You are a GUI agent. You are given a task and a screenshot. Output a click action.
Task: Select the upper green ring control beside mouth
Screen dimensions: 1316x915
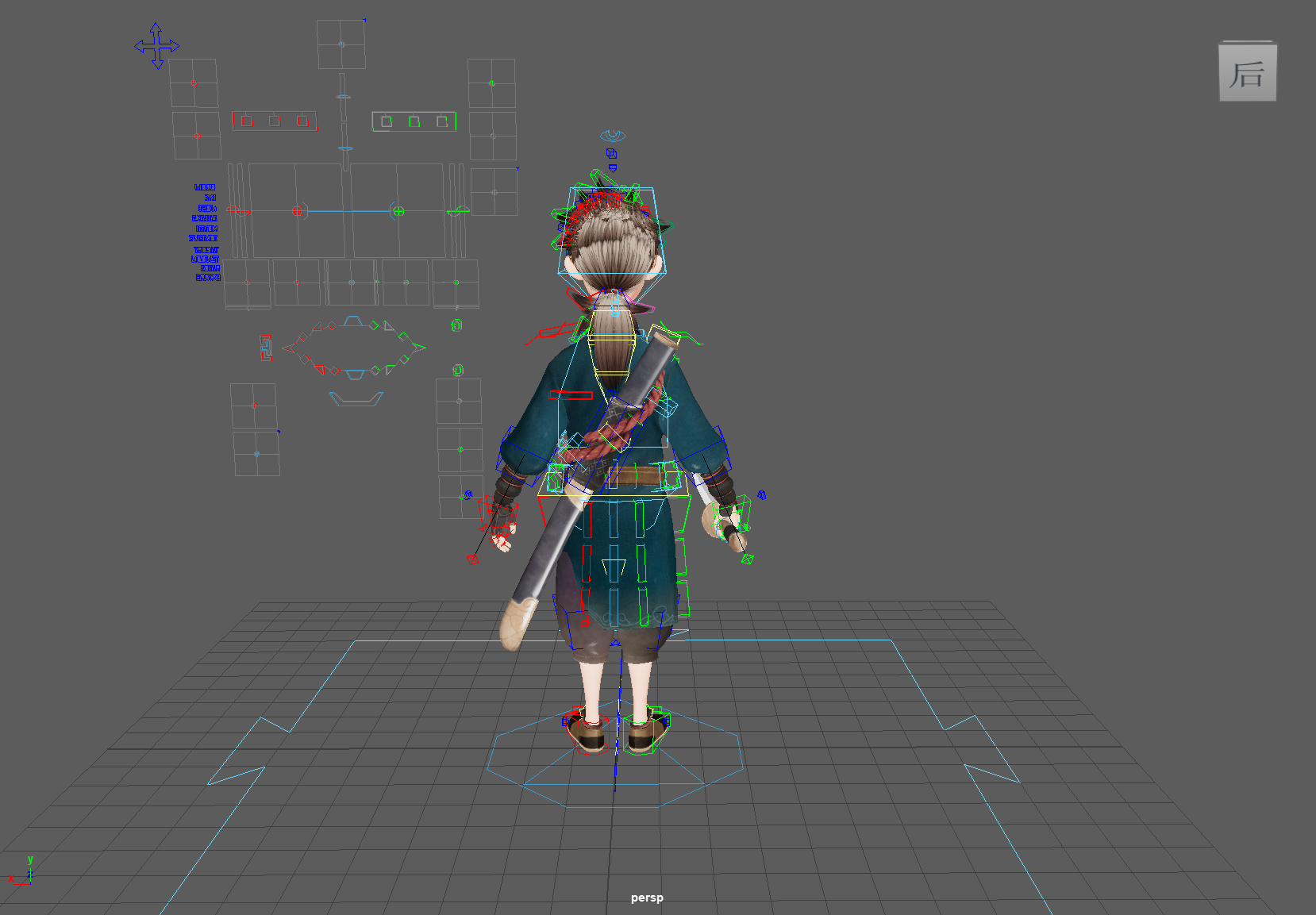click(456, 325)
